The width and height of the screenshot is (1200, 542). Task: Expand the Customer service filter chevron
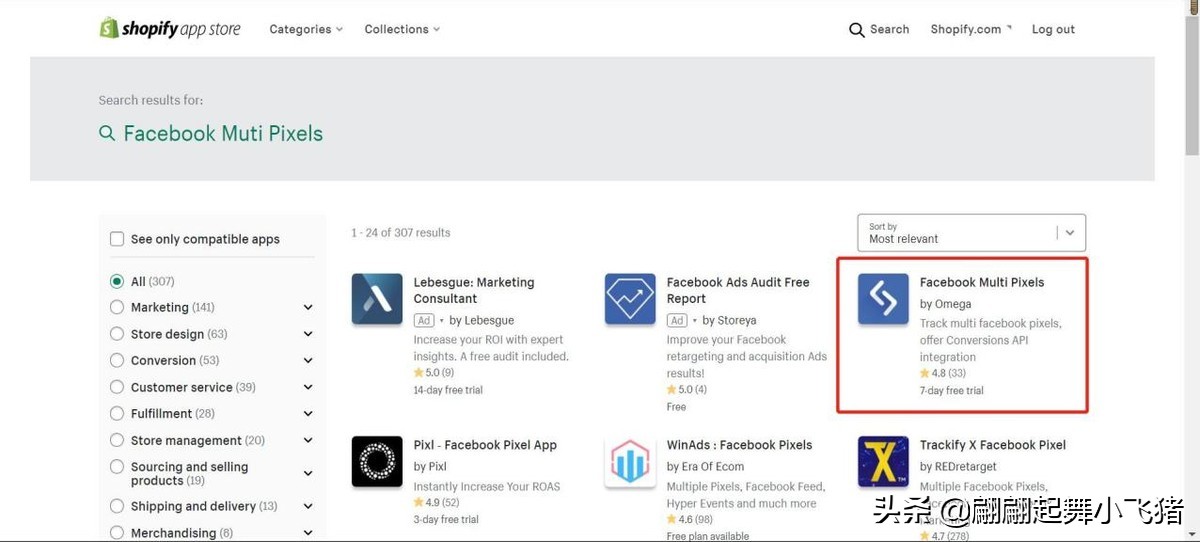pyautogui.click(x=308, y=388)
